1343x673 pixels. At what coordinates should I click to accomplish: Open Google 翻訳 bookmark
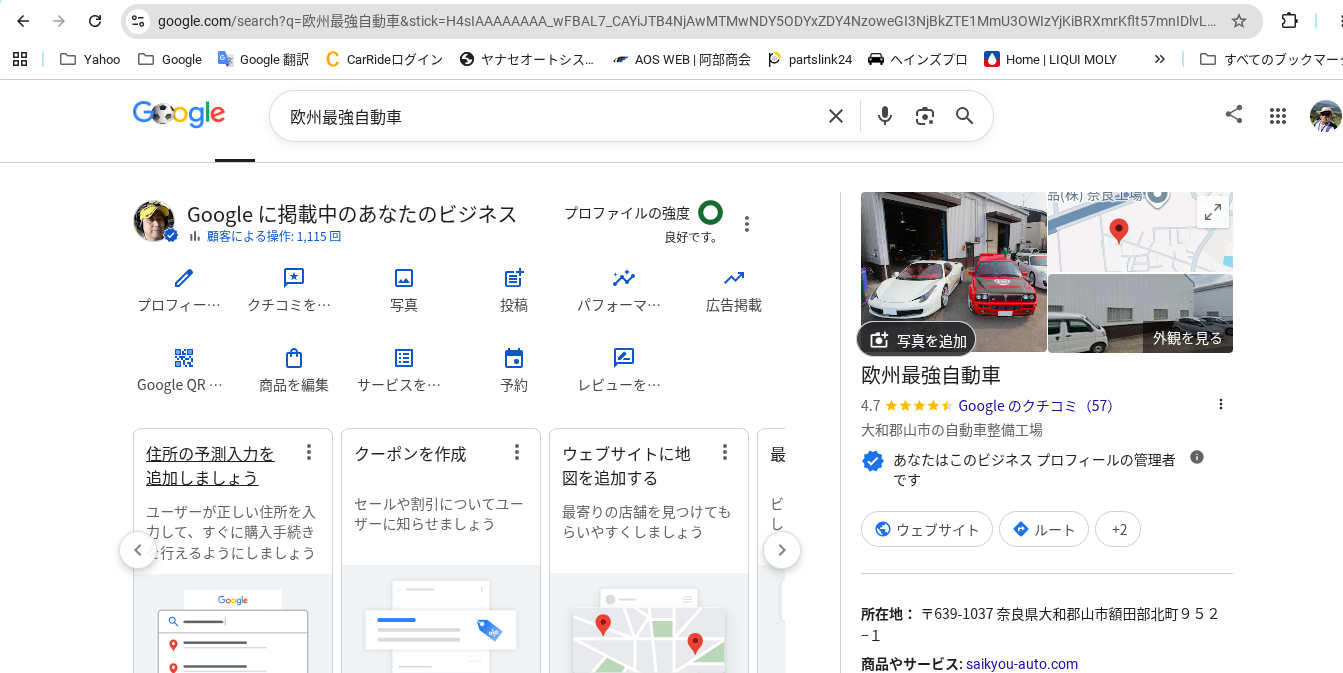click(263, 59)
